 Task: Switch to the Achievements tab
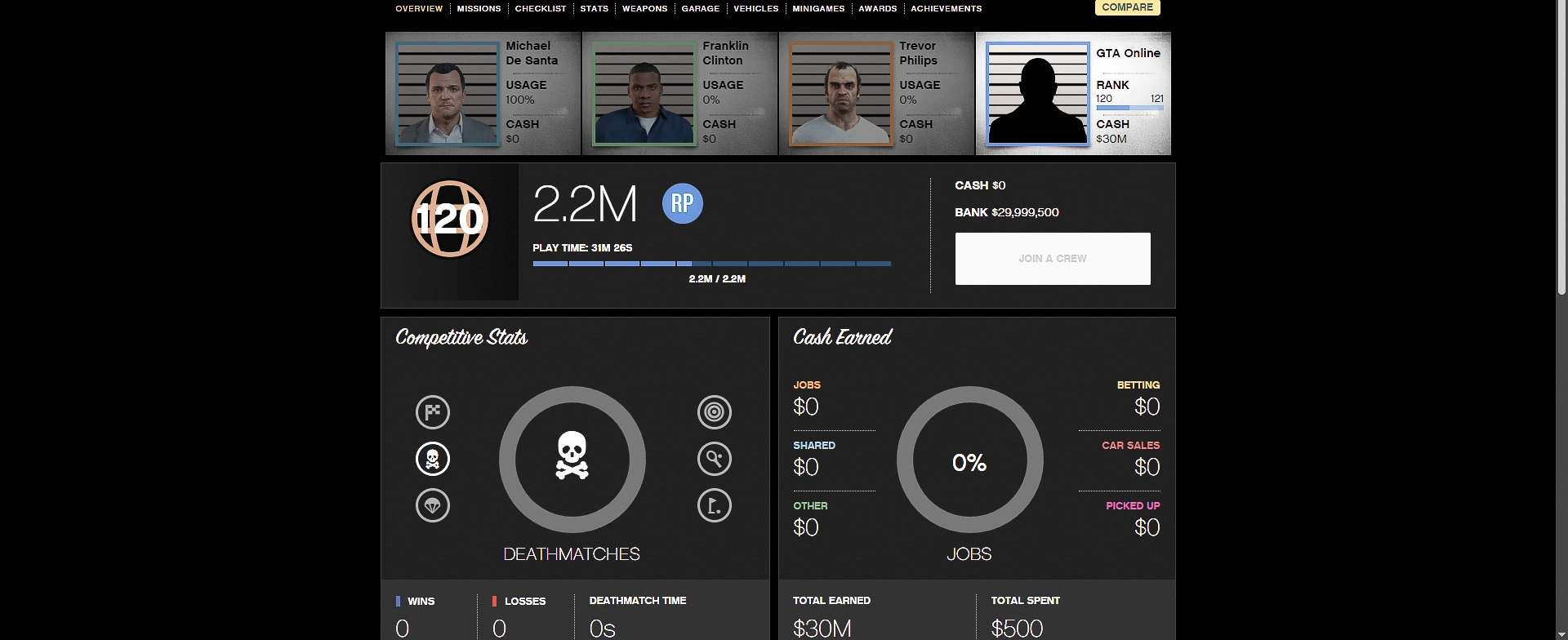point(947,9)
